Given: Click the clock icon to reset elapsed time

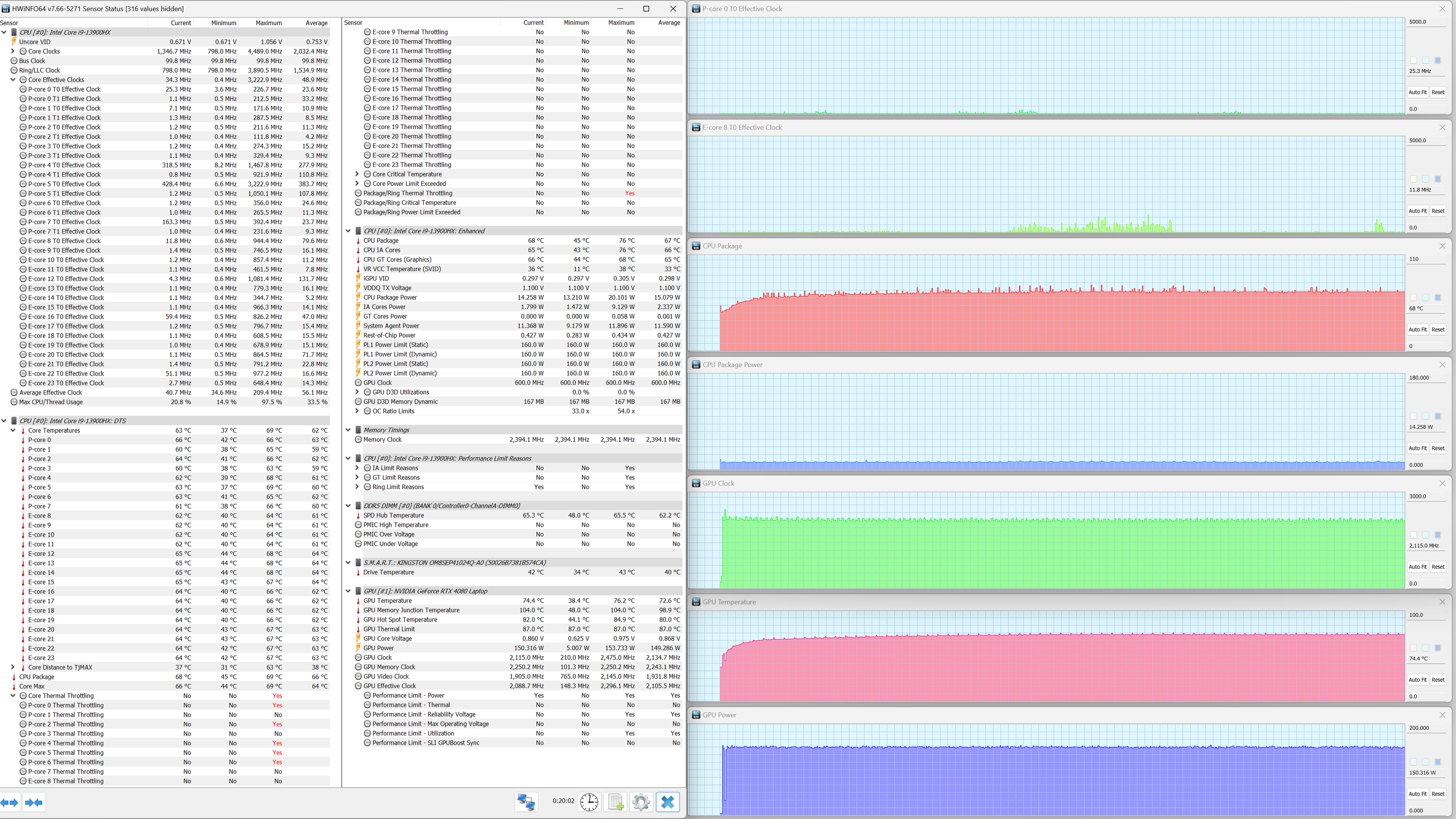Looking at the screenshot, I should 589,802.
